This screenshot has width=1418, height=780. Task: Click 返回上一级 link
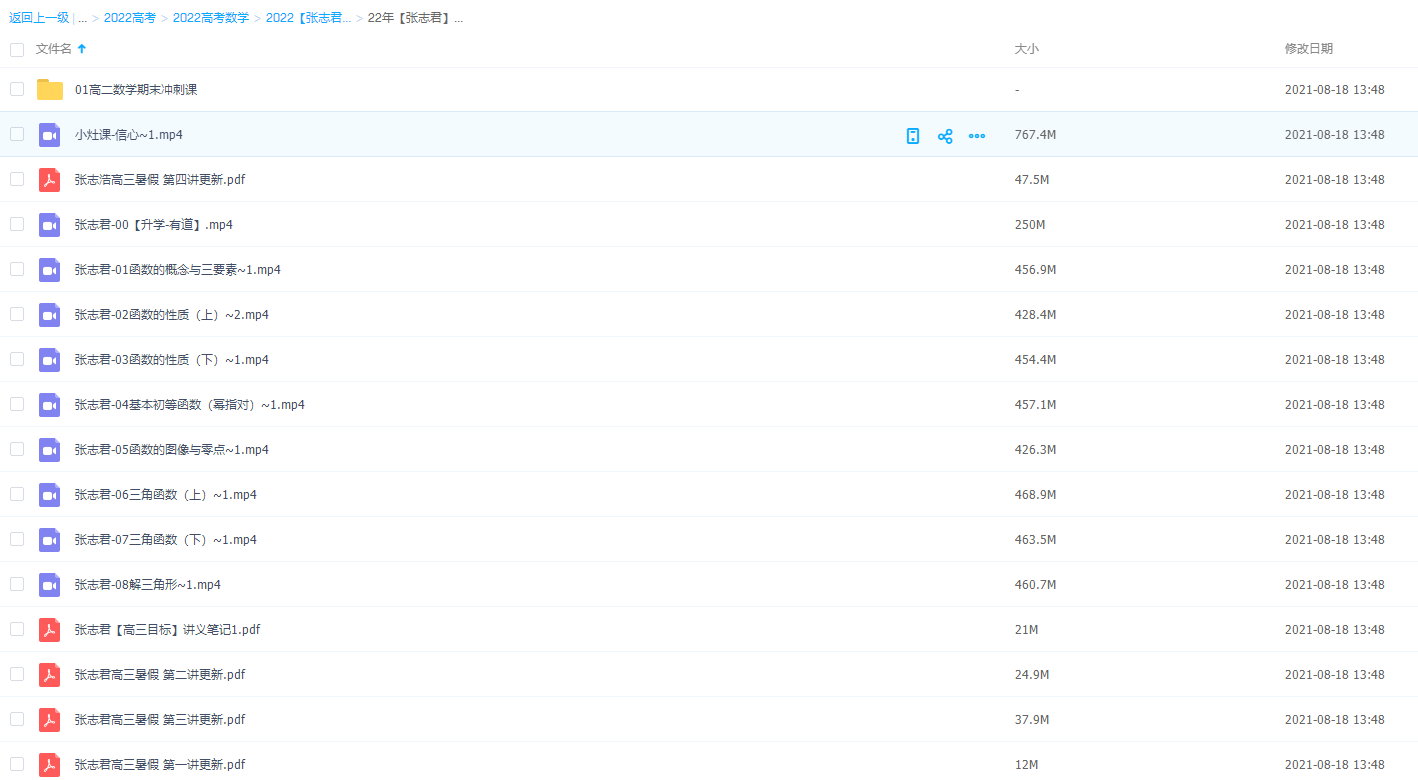click(39, 18)
